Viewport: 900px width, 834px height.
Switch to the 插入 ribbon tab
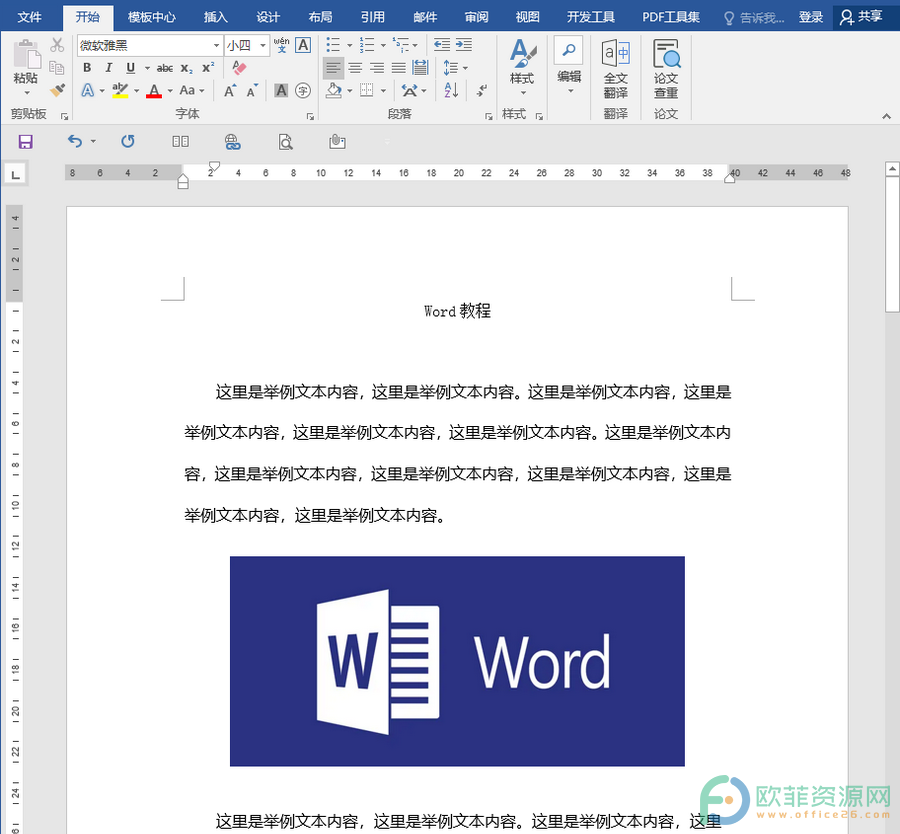[216, 17]
